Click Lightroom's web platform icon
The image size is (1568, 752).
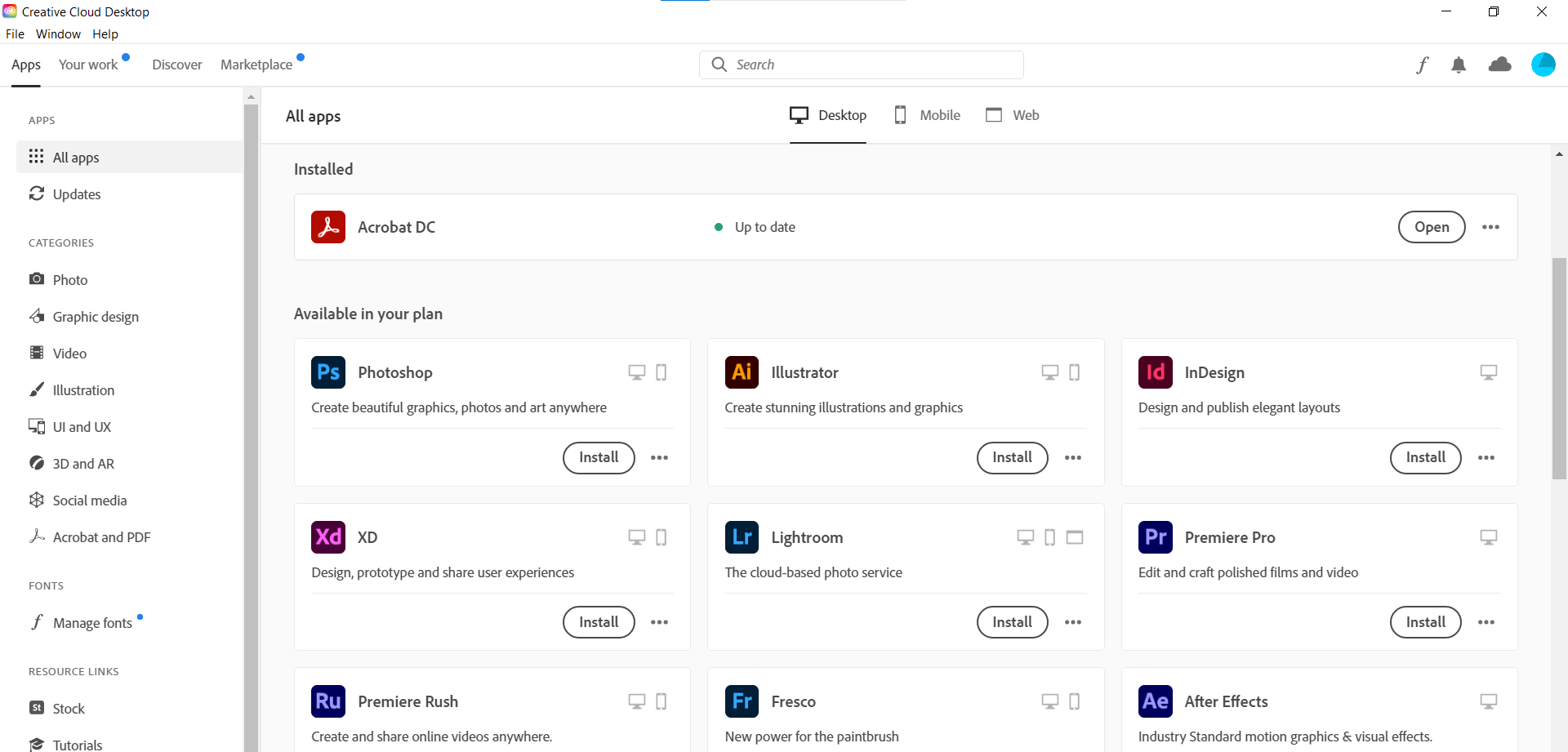coord(1075,537)
